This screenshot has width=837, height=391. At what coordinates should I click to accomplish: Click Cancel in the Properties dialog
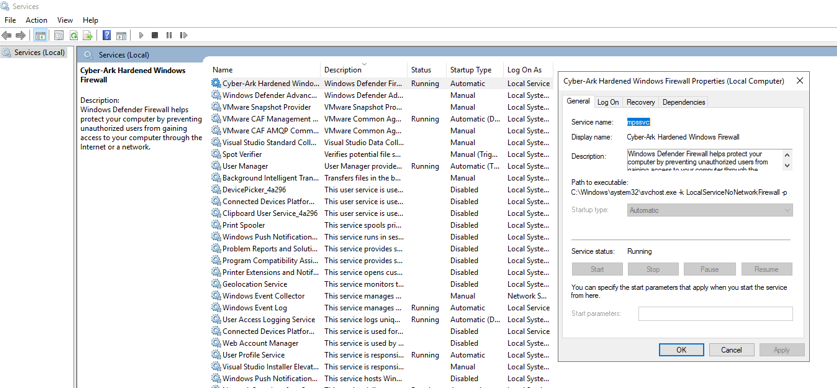pyautogui.click(x=731, y=350)
